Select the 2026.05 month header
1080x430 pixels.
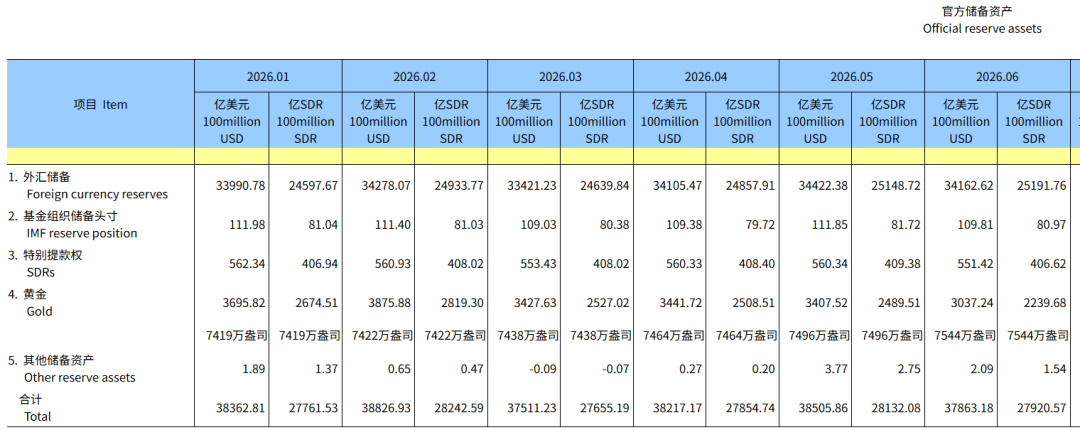pos(851,76)
